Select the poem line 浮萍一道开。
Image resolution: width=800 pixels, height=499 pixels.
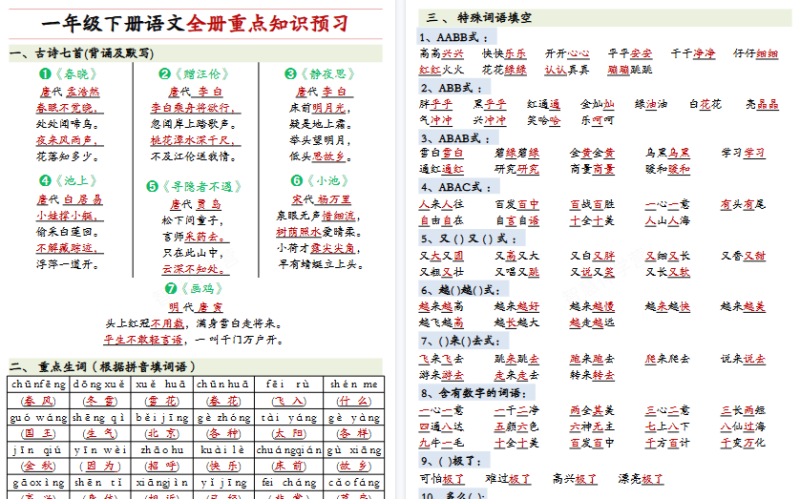[x=67, y=264]
